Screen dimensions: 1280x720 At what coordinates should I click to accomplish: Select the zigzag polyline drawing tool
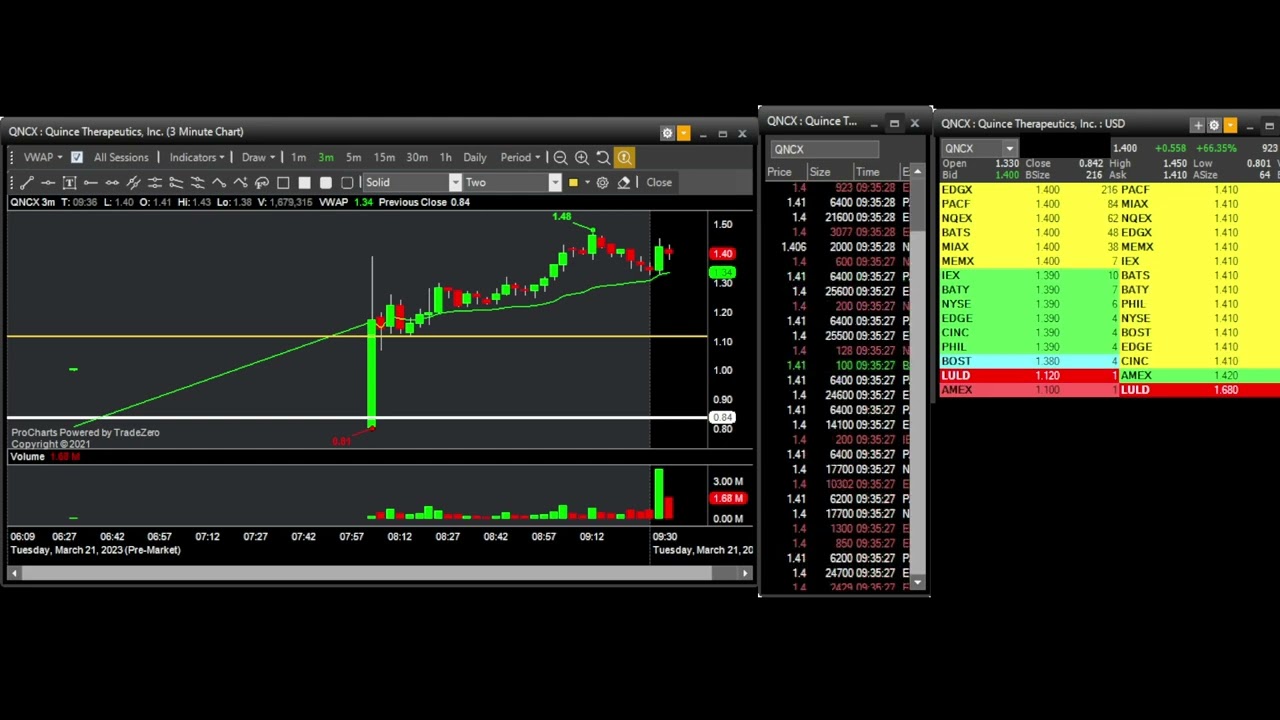pyautogui.click(x=219, y=182)
